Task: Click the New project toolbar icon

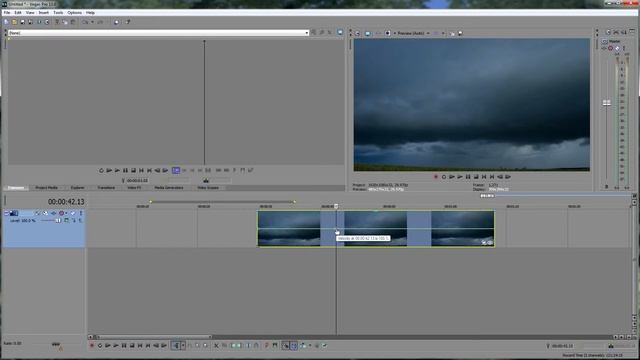Action: [x=6, y=22]
